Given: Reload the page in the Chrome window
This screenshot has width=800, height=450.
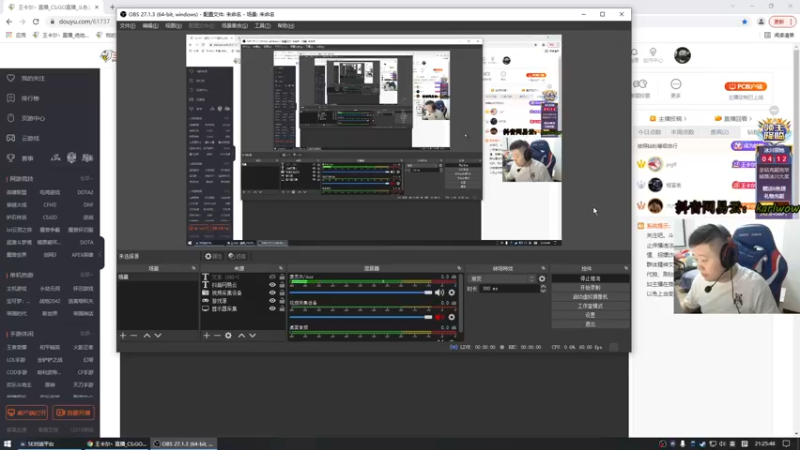Looking at the screenshot, I should click(x=36, y=21).
